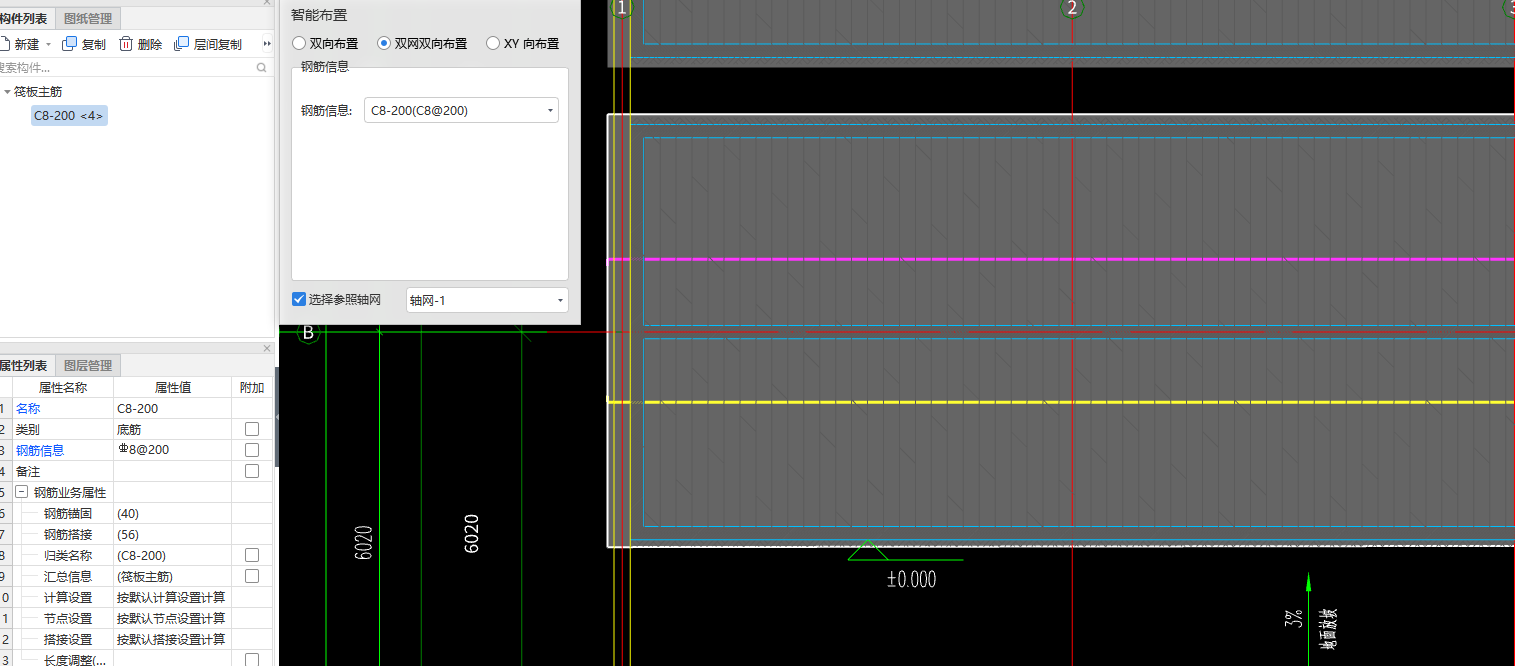This screenshot has width=1515, height=666.
Task: Tick the 附加 checkbox for 归类名称
Action: (x=252, y=555)
